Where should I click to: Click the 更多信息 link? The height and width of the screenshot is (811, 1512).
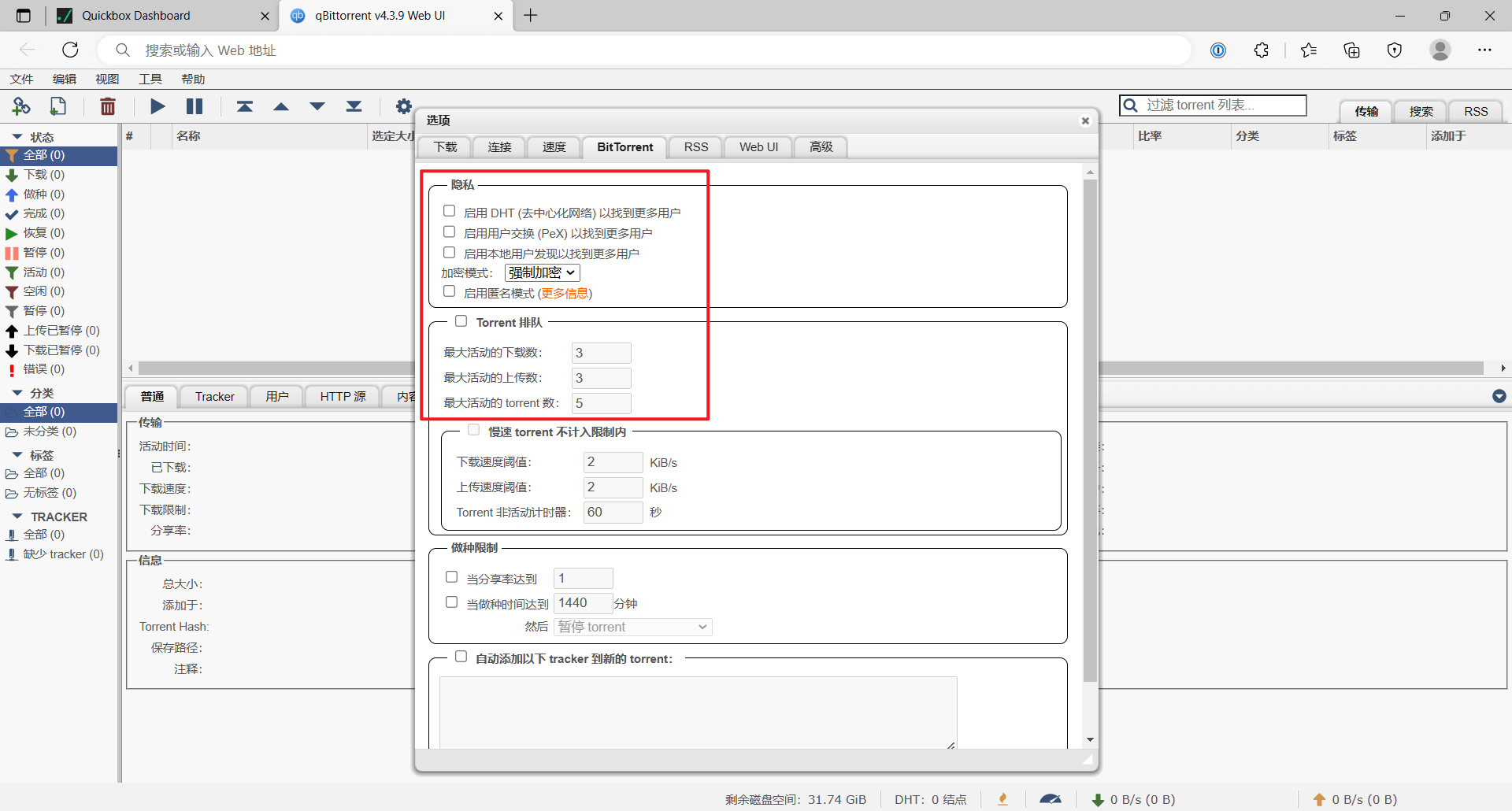click(565, 294)
